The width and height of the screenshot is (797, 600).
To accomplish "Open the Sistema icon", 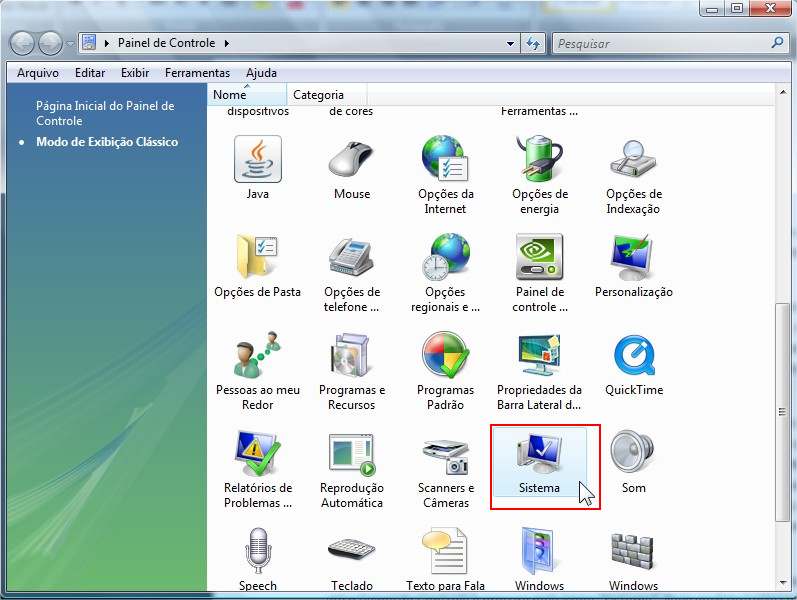I will tap(539, 457).
